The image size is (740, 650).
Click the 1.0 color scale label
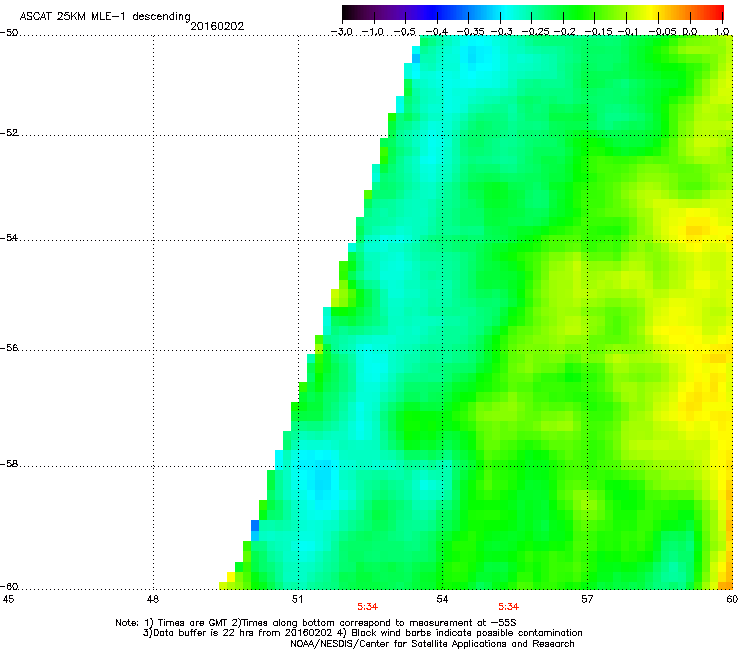(x=722, y=32)
